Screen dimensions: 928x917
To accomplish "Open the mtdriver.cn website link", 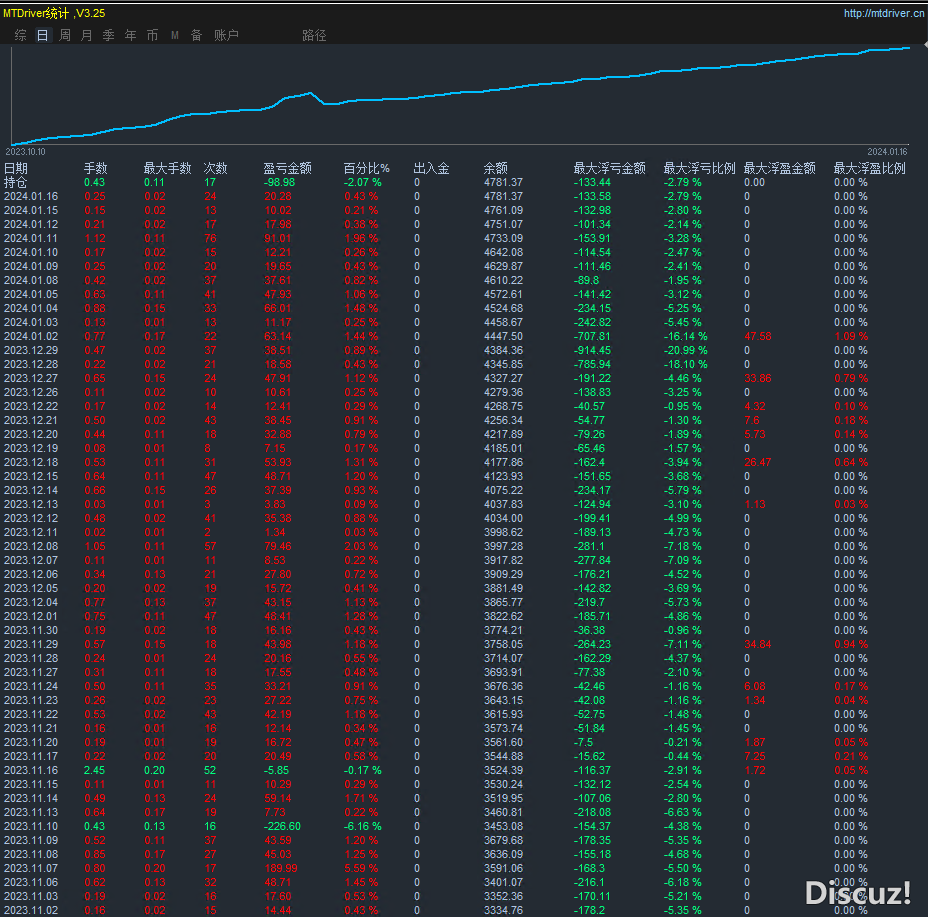I will point(883,14).
